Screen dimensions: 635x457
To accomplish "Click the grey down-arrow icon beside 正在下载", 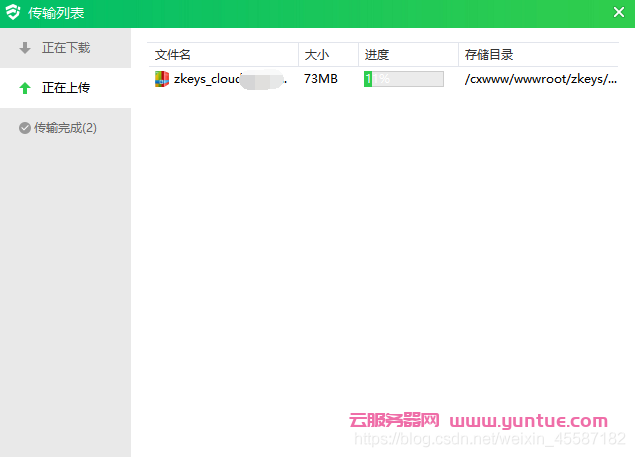I will point(25,48).
